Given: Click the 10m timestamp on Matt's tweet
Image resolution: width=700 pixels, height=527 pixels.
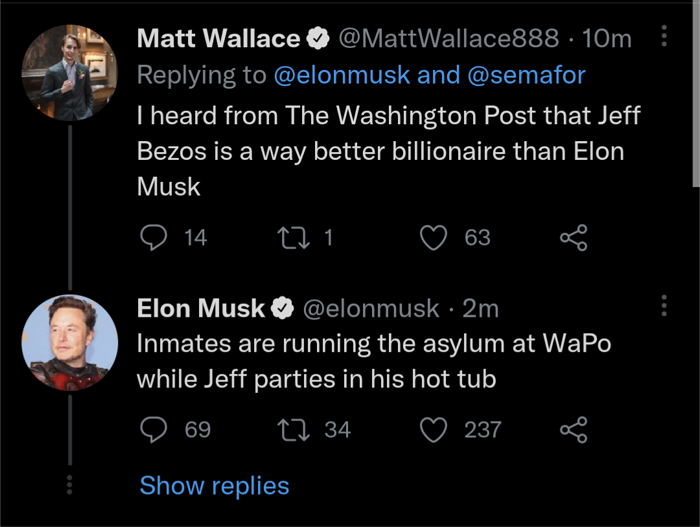Looking at the screenshot, I should point(606,39).
